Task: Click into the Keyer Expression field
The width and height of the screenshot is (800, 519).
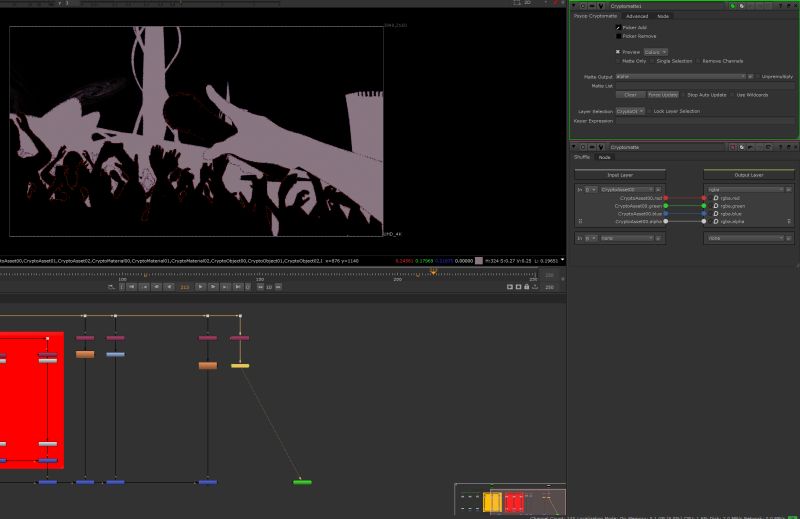Action: (x=705, y=121)
